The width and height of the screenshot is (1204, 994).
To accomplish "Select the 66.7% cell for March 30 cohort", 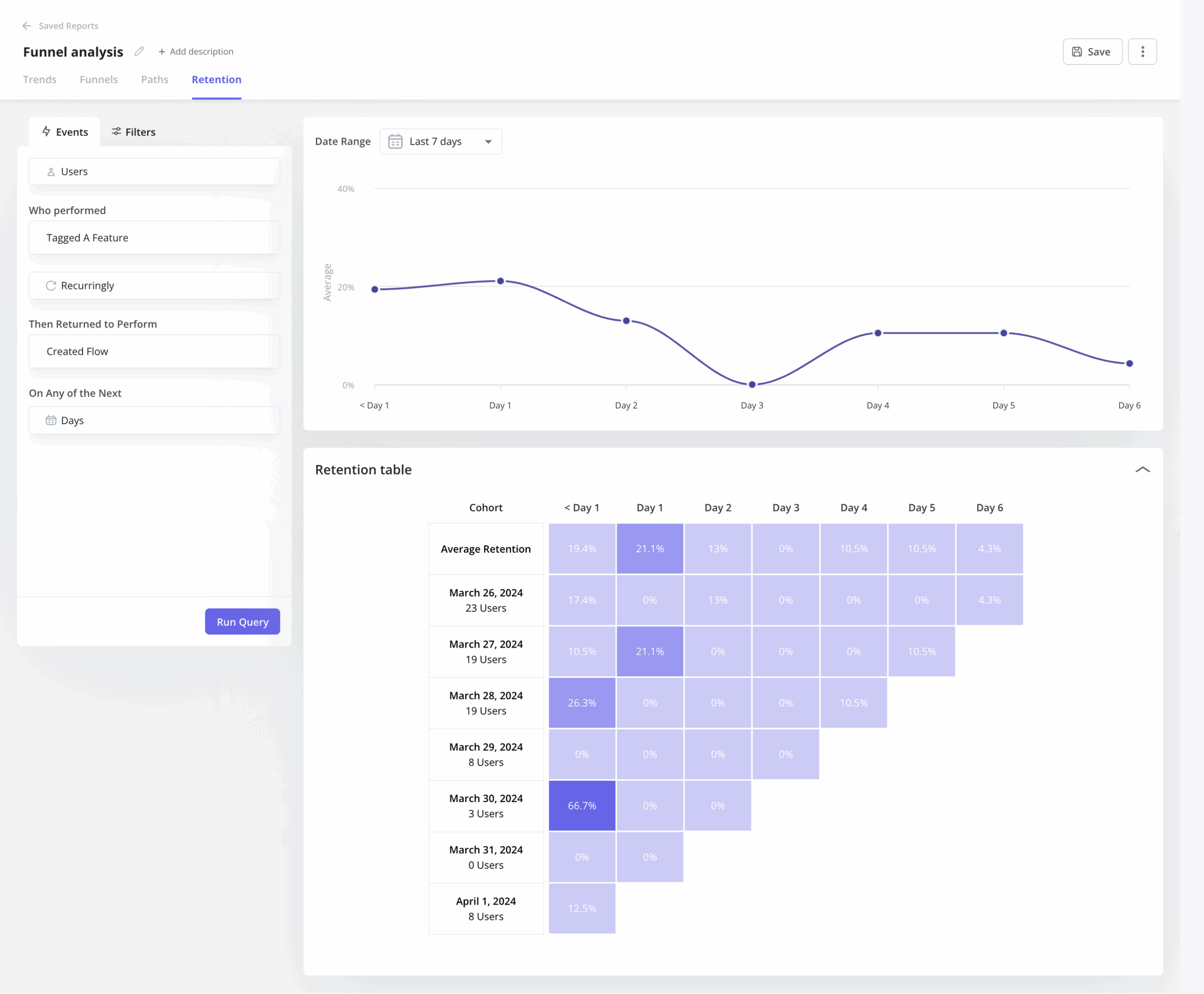I will click(582, 806).
